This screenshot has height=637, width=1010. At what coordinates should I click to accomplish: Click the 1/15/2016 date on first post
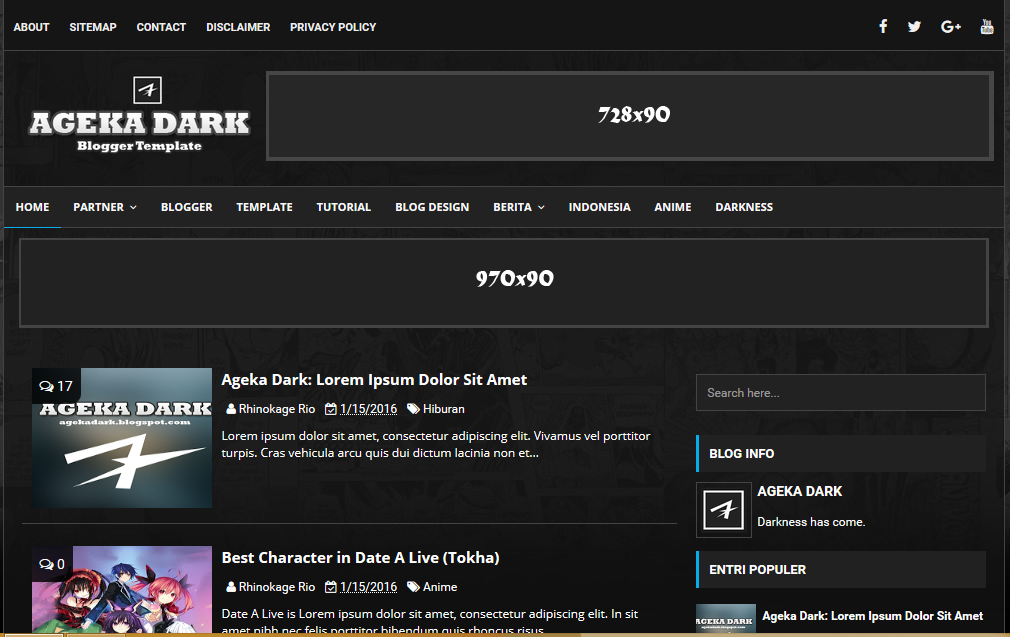368,409
